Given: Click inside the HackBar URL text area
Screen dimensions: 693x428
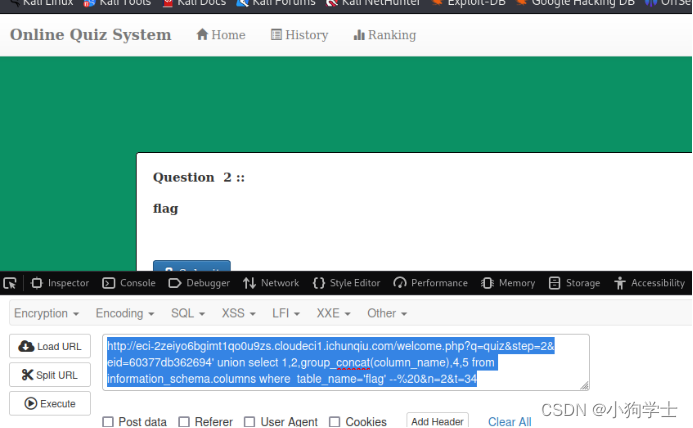Looking at the screenshot, I should [346, 362].
